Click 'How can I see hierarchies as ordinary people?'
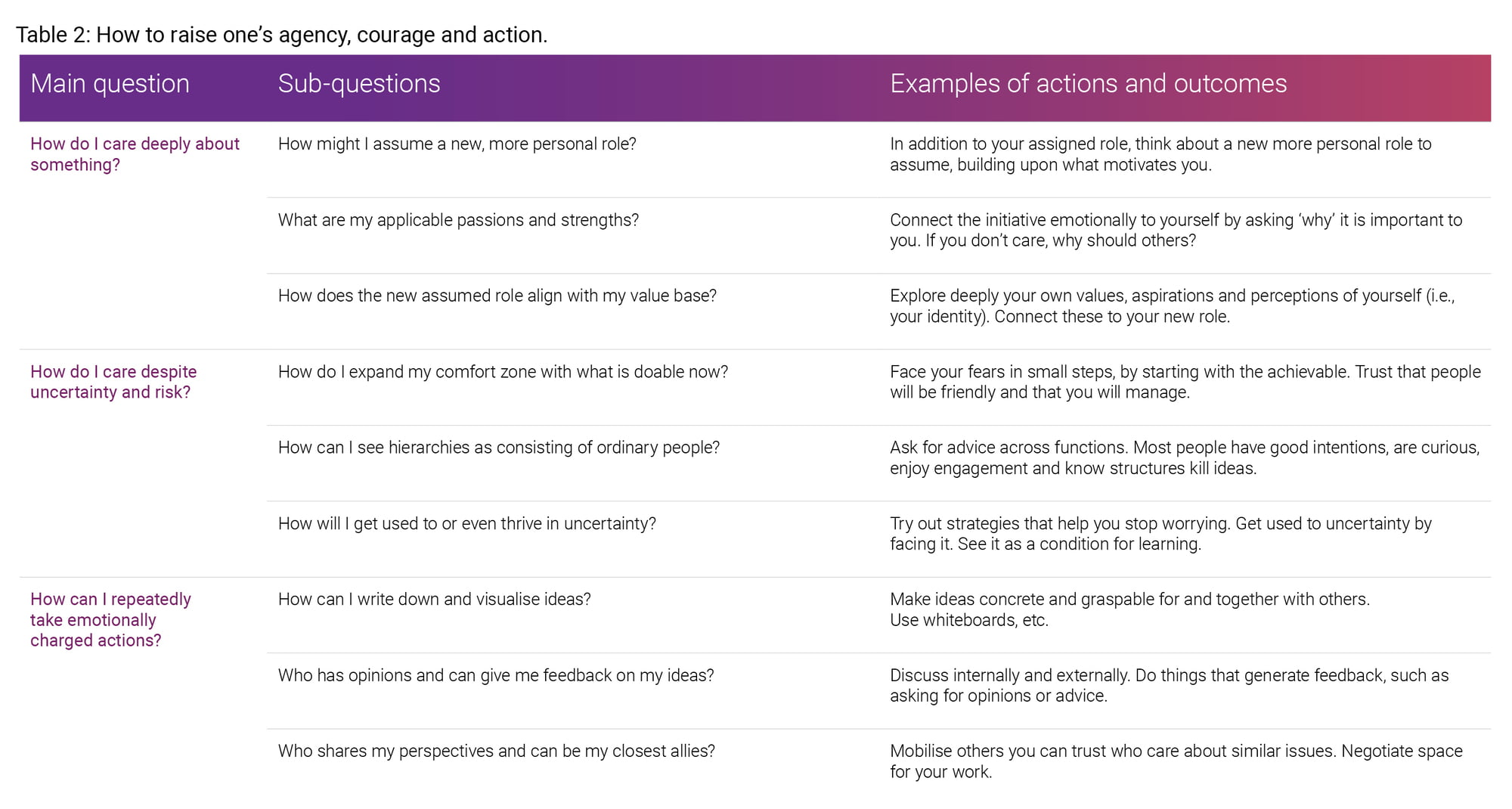 click(499, 448)
